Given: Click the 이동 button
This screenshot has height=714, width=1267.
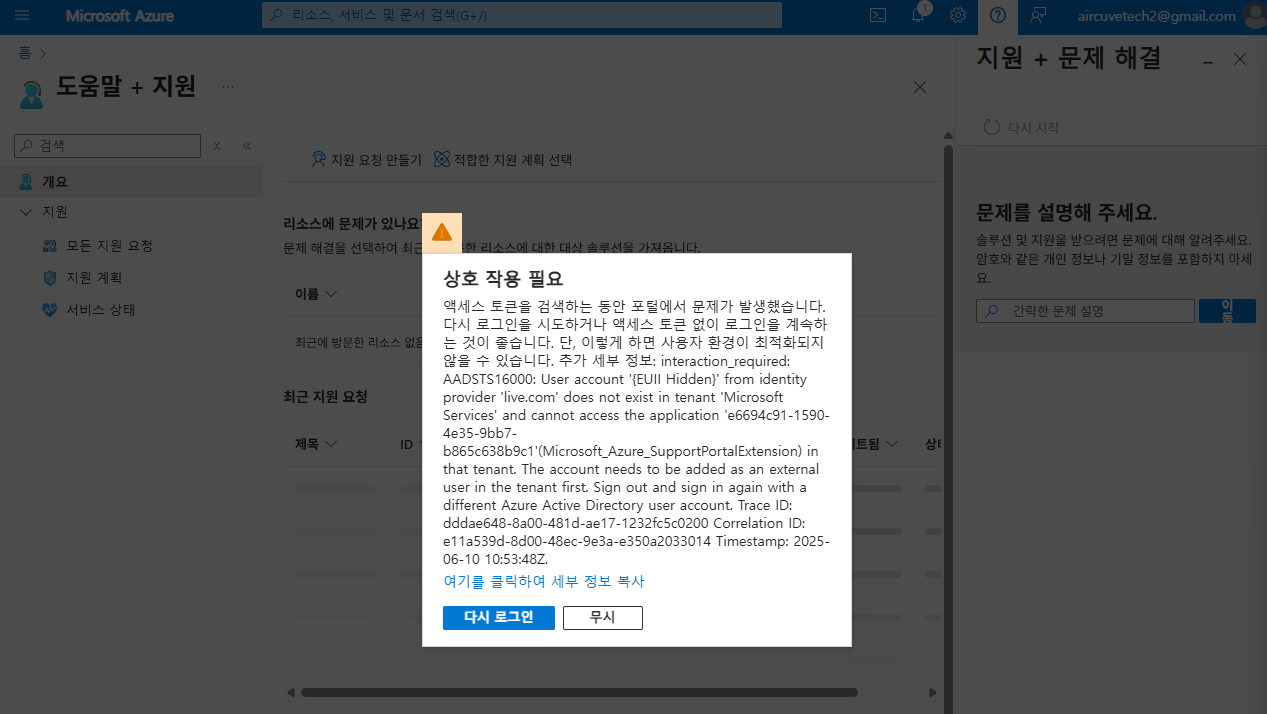Looking at the screenshot, I should pos(1227,311).
